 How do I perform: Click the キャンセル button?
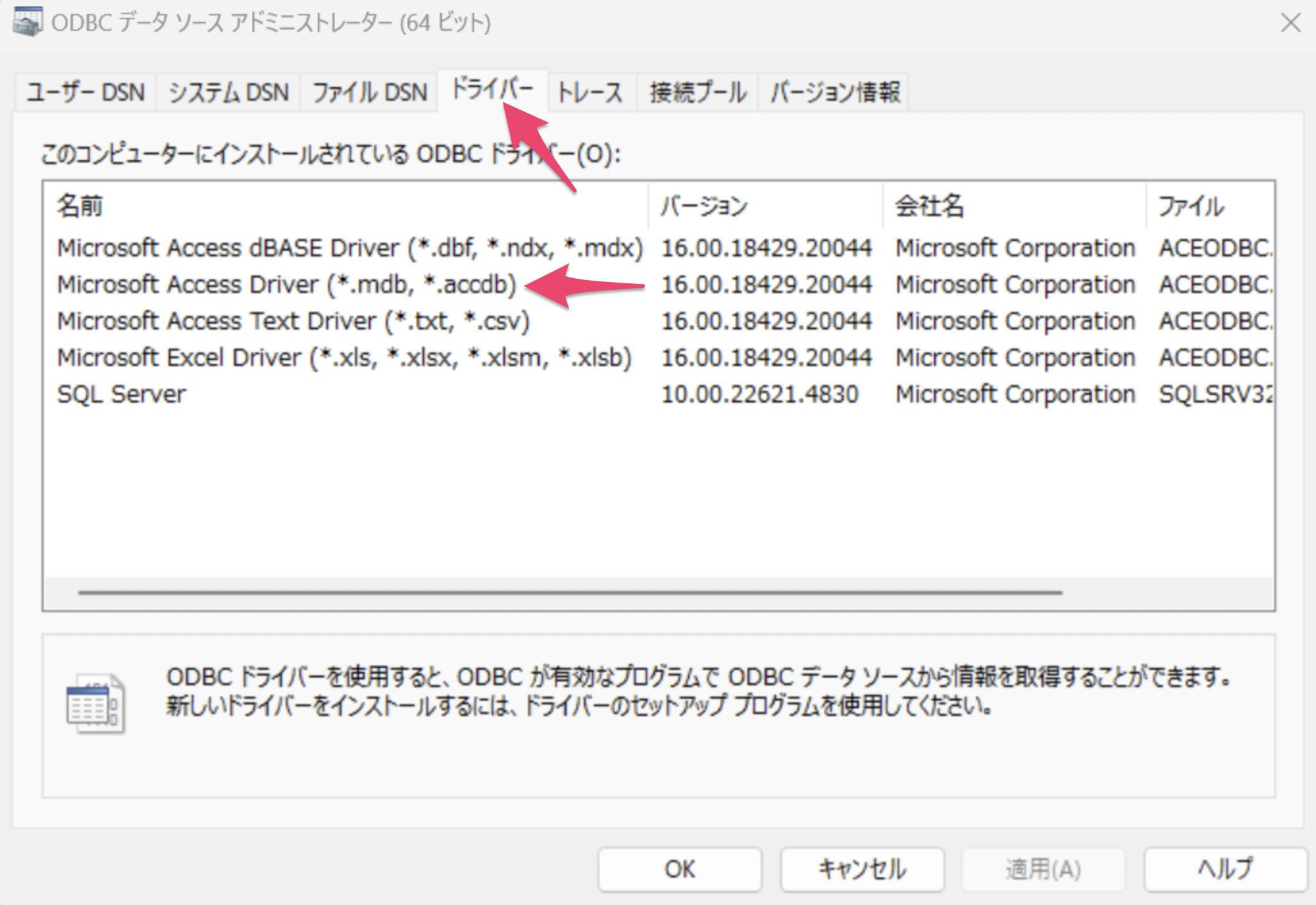coord(862,869)
